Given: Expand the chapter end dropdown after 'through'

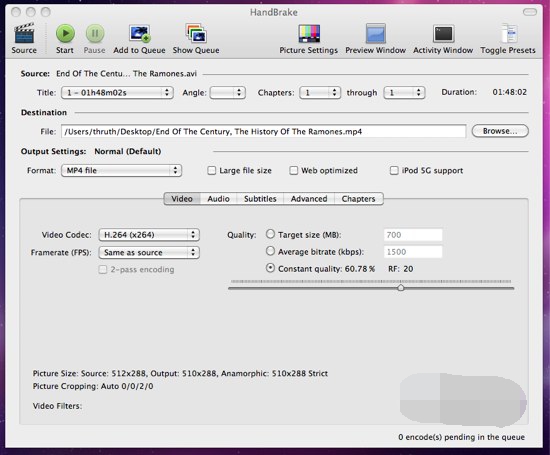Looking at the screenshot, I should click(404, 93).
